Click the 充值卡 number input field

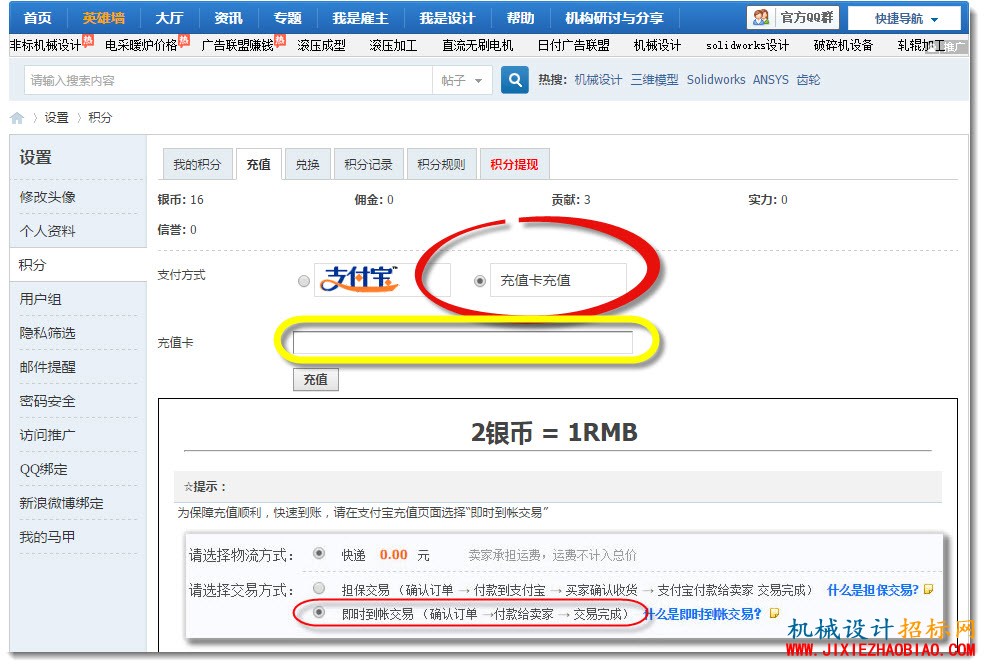[462, 342]
